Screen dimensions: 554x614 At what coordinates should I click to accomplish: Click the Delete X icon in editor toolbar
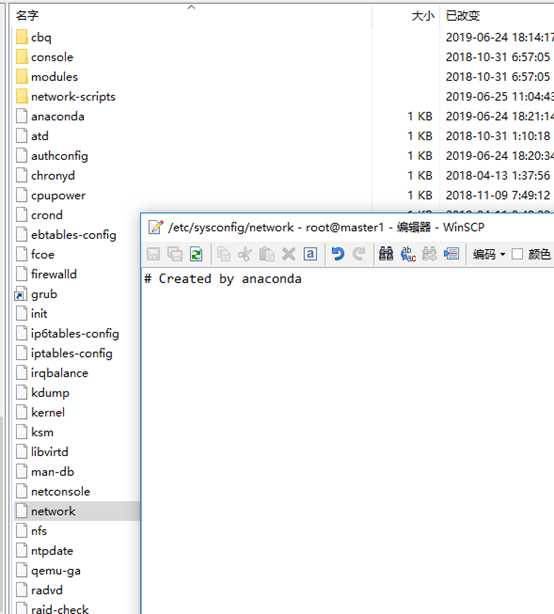(x=289, y=254)
